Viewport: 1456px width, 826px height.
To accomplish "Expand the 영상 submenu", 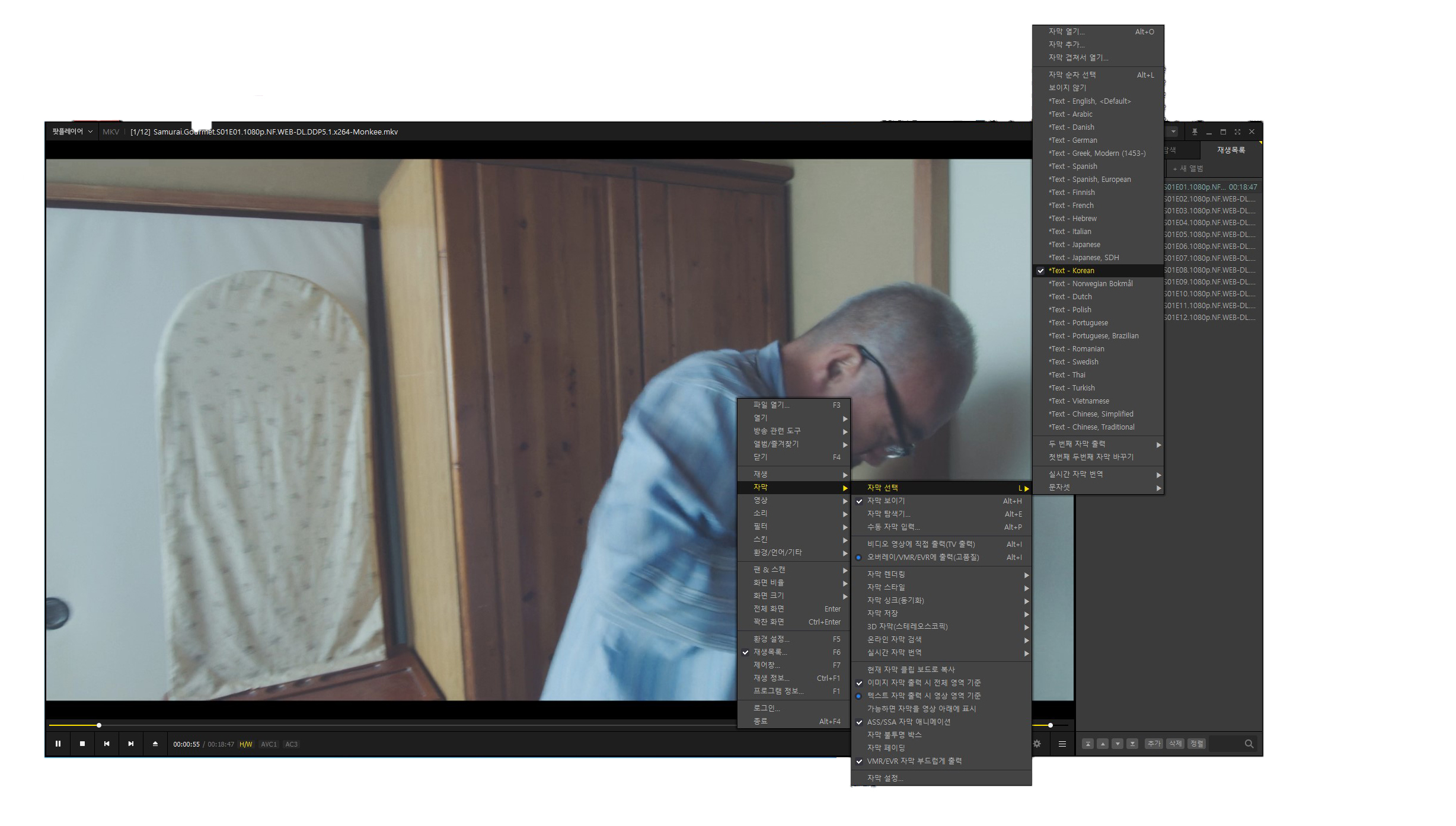I will tap(794, 501).
